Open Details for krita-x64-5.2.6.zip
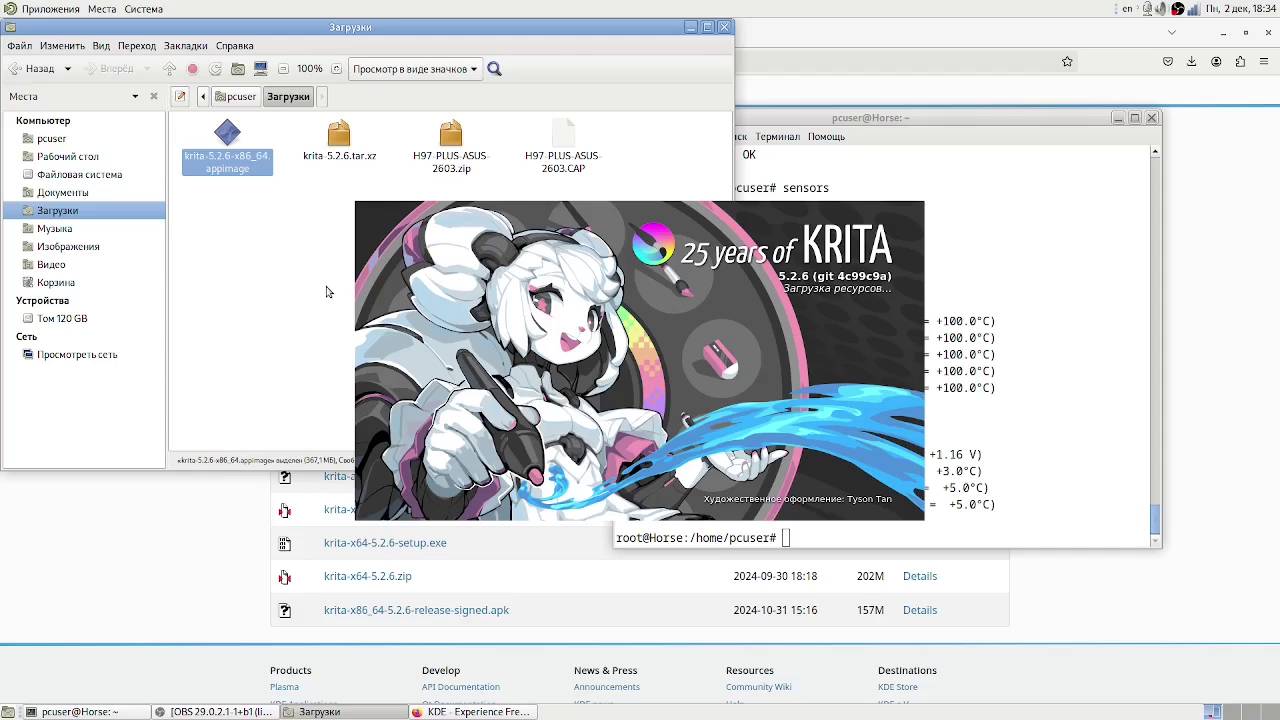Screen dimensions: 1280x720 point(920,576)
